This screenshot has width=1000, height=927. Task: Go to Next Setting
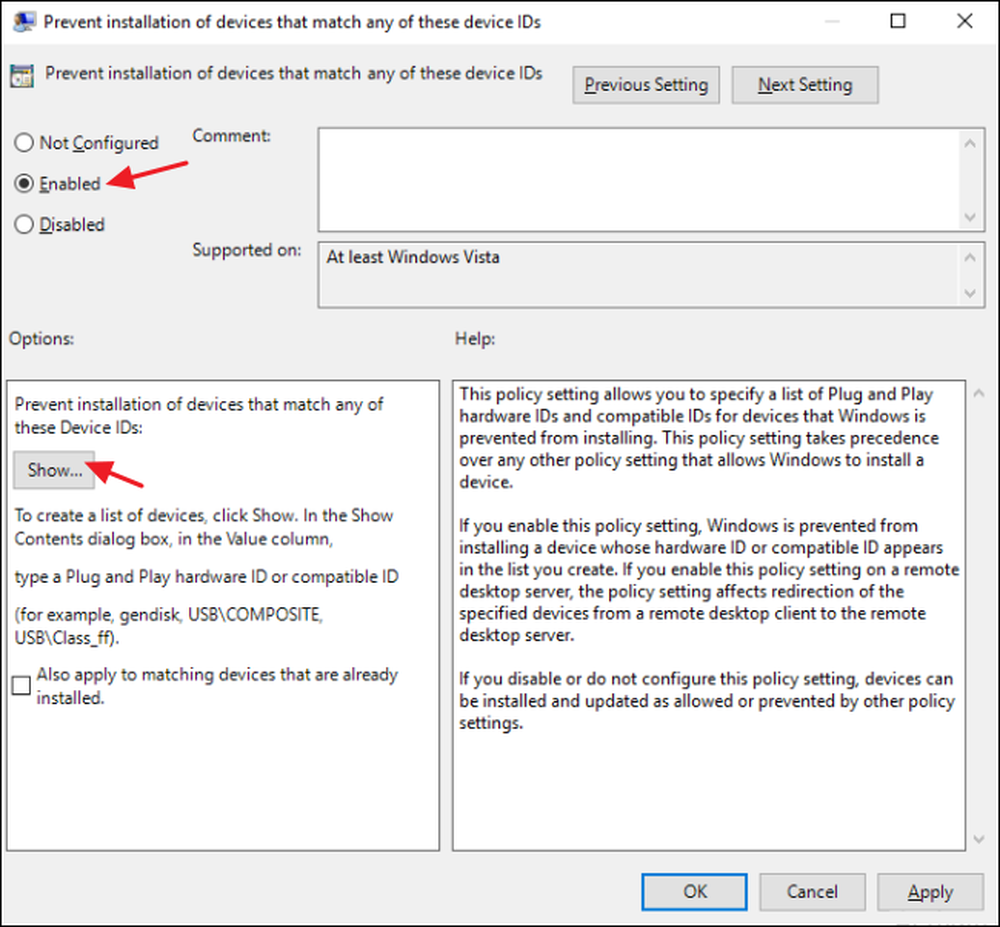pos(805,85)
